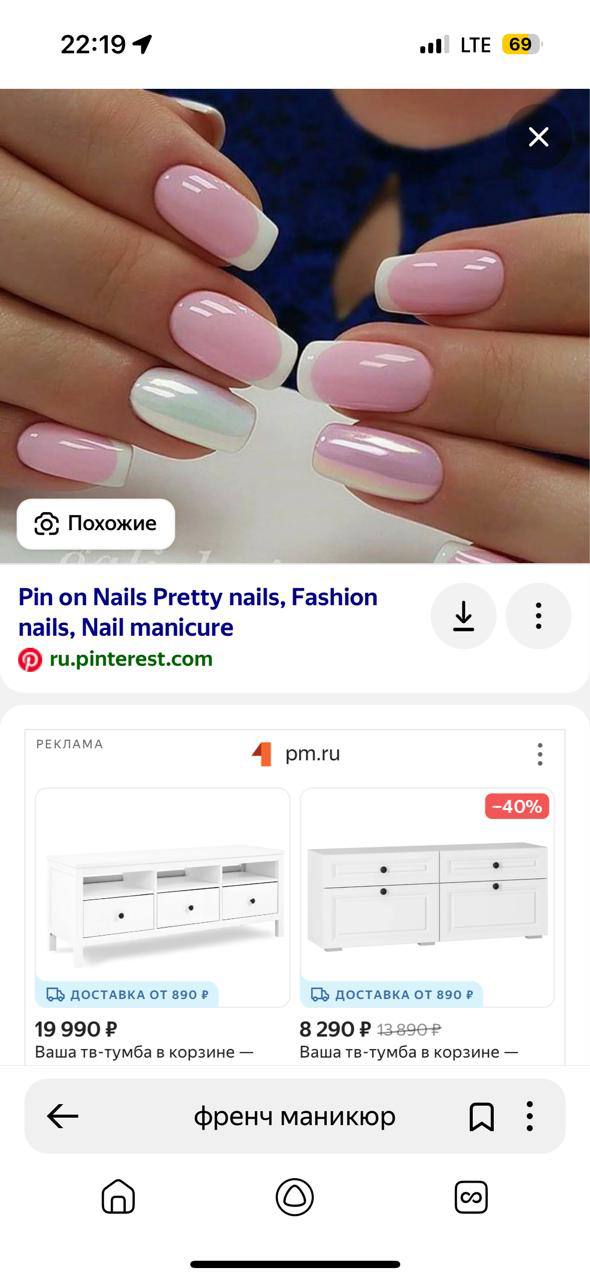
Task: Visit ru.pinterest.com source link
Action: click(x=131, y=659)
